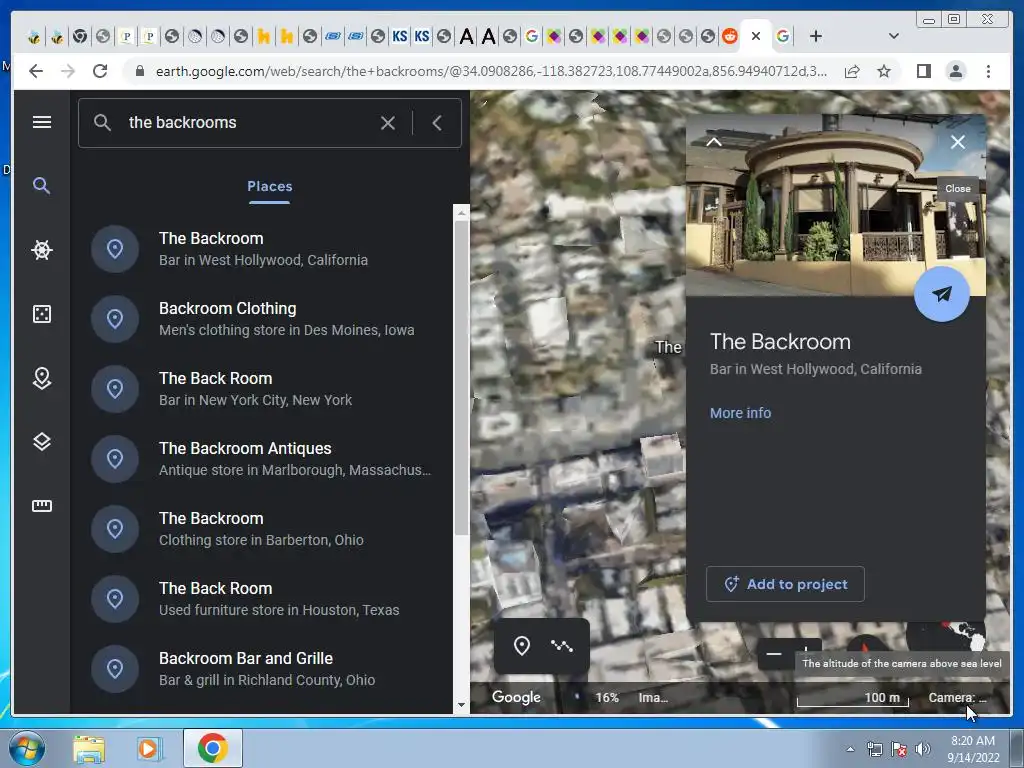The image size is (1024, 768).
Task: Bookmark this page with star icon
Action: coord(884,71)
